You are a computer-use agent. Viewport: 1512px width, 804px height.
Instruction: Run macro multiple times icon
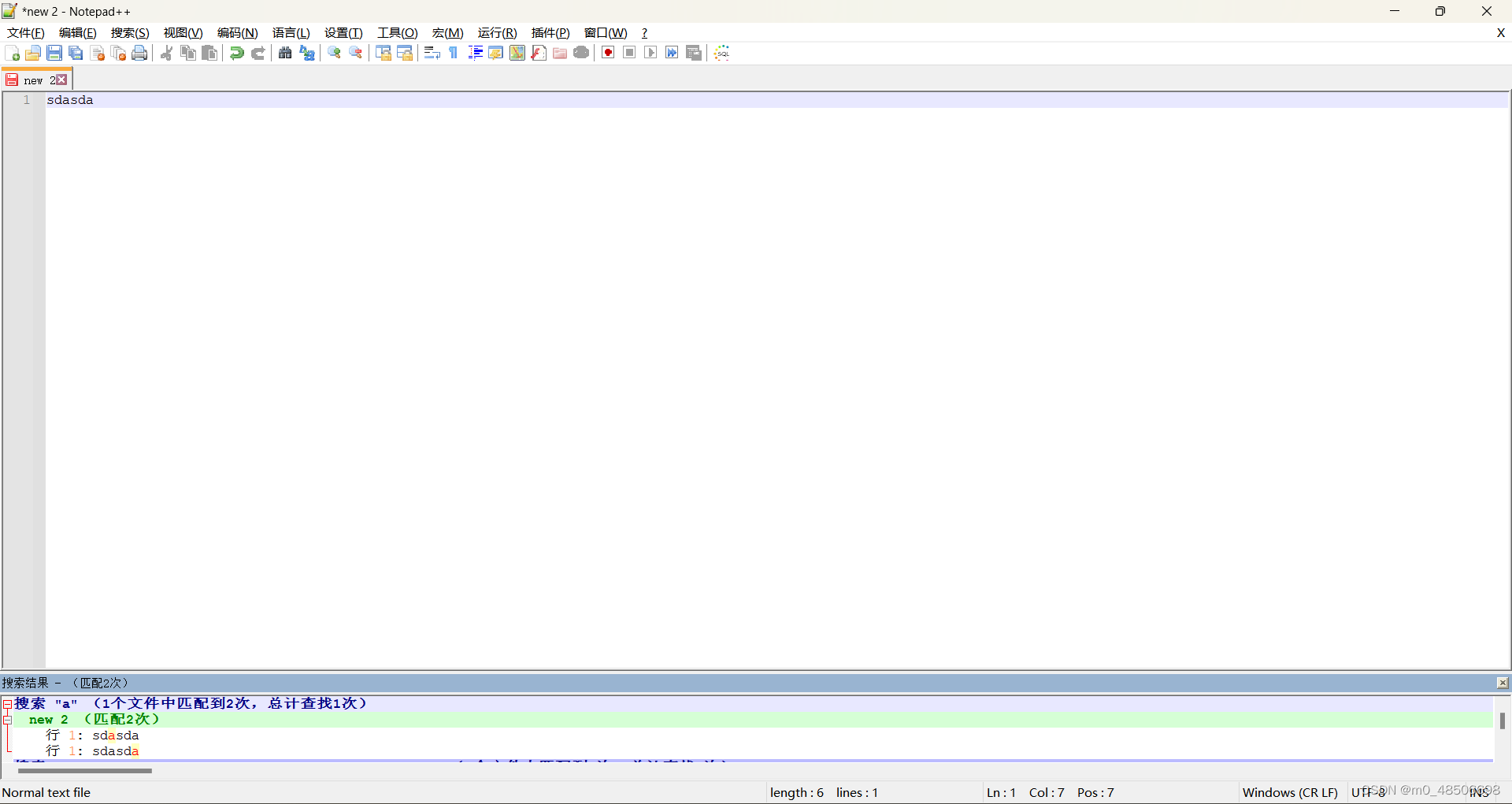[672, 53]
